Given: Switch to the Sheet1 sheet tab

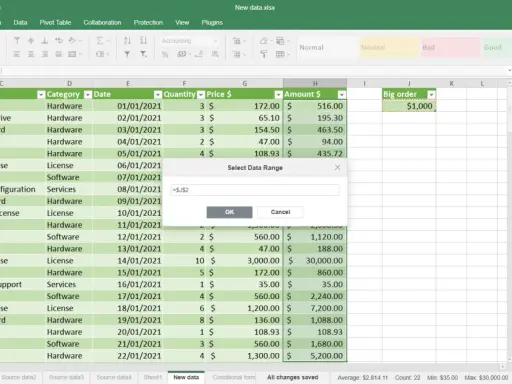Looking at the screenshot, I should tap(153, 377).
